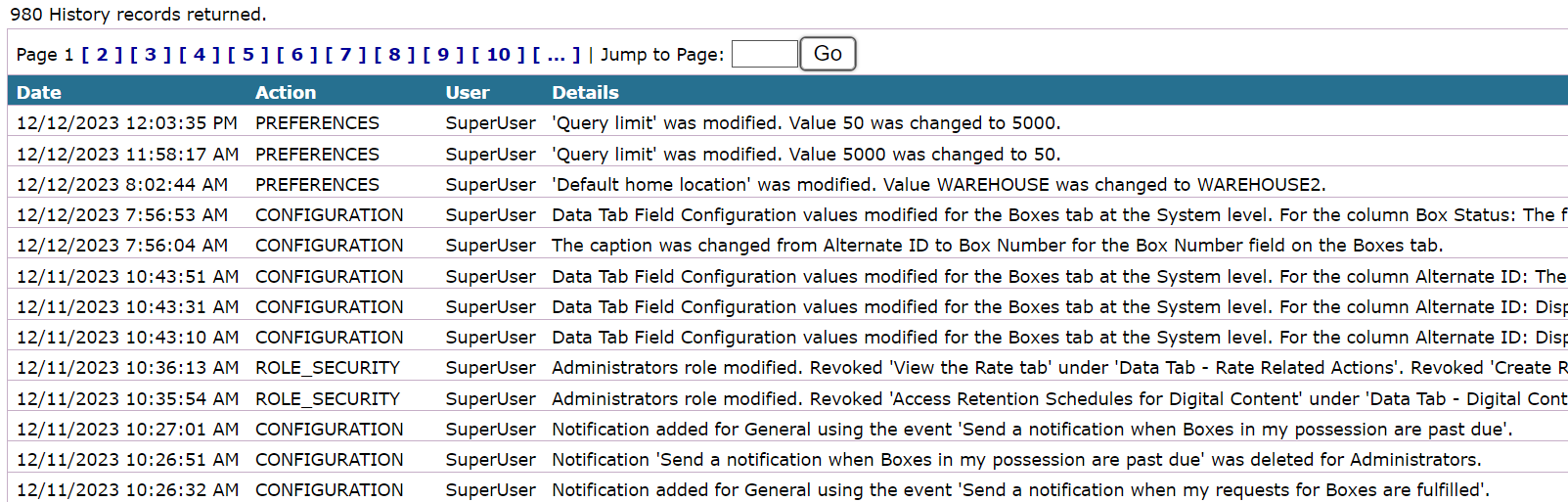This screenshot has width=1568, height=502.
Task: Navigate to page 4
Action: pos(200,55)
